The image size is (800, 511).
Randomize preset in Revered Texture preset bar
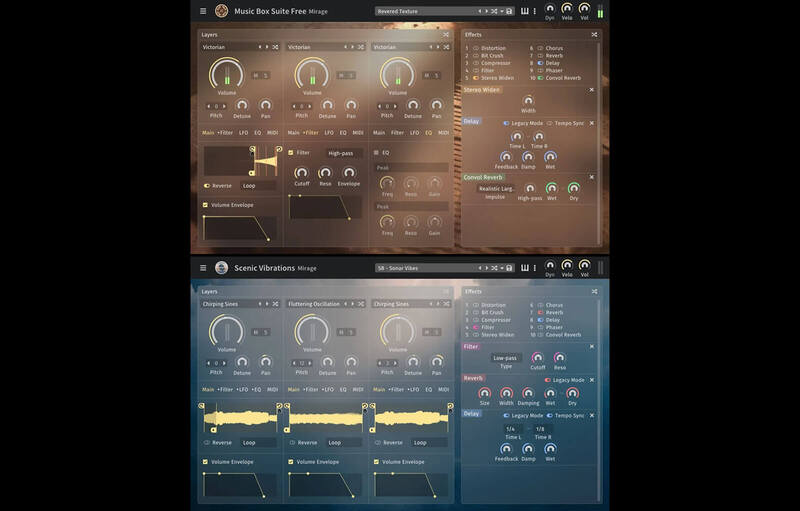click(494, 11)
